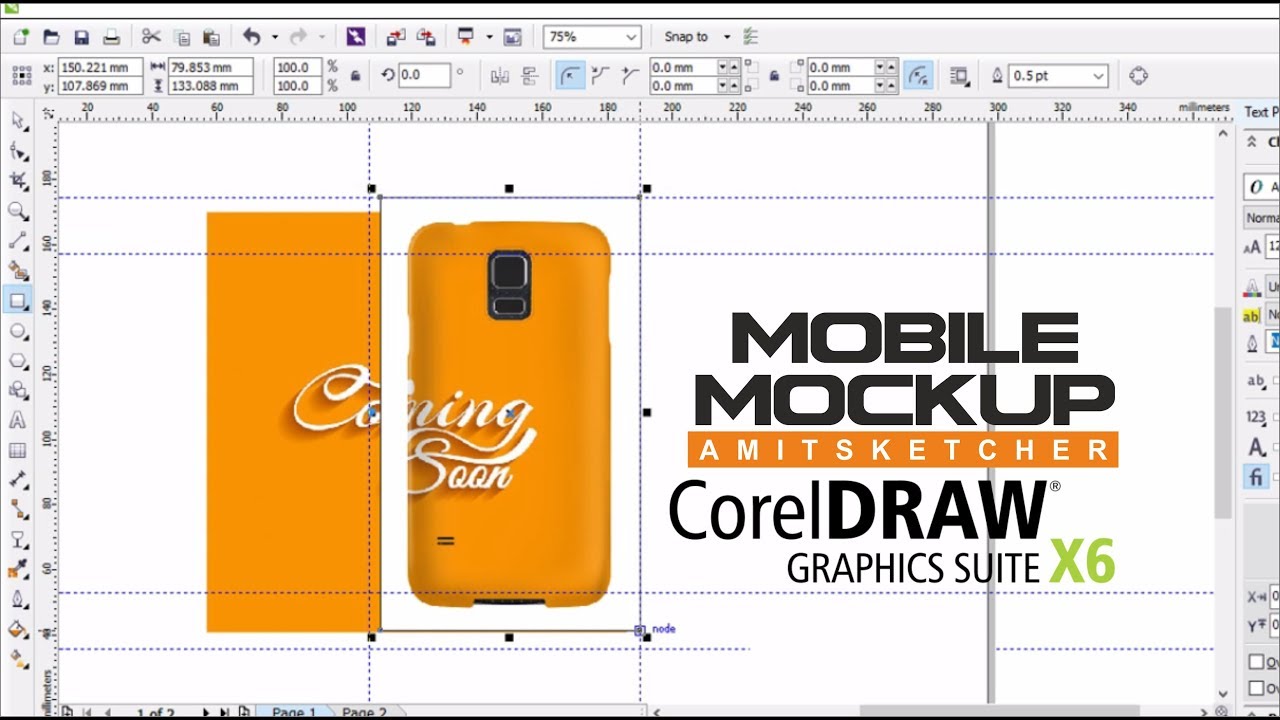
Task: Select the Color Eyedropper tool
Action: pos(18,570)
